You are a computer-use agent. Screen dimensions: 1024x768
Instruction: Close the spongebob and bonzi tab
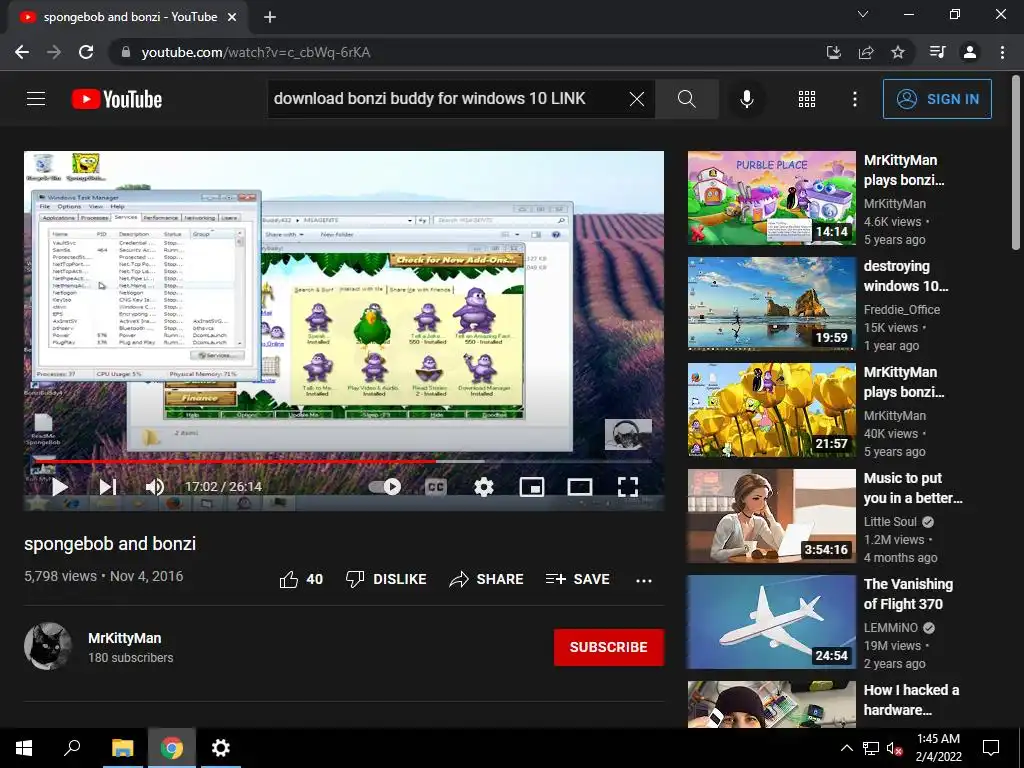coord(232,18)
